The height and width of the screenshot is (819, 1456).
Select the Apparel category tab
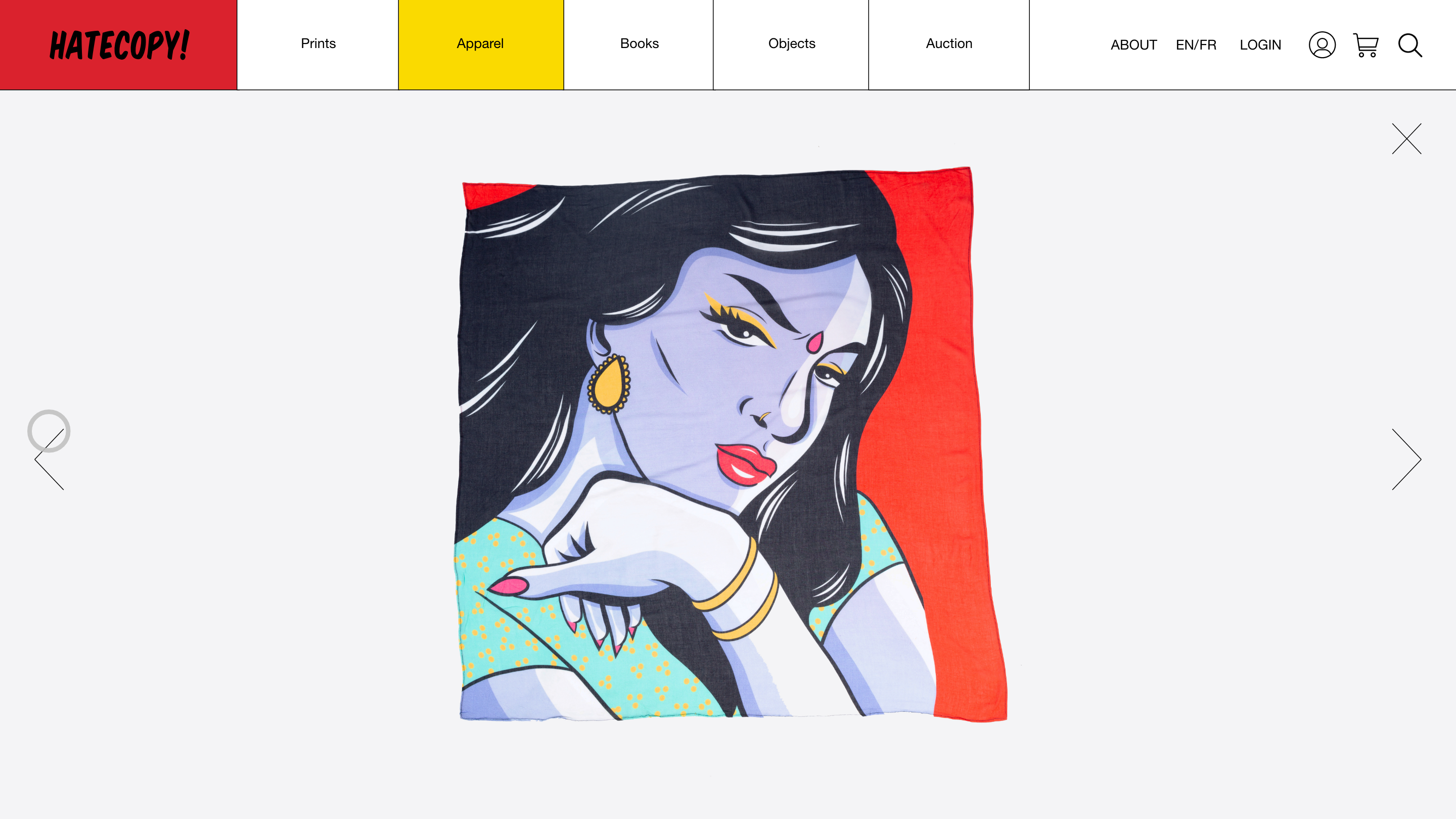point(480,43)
